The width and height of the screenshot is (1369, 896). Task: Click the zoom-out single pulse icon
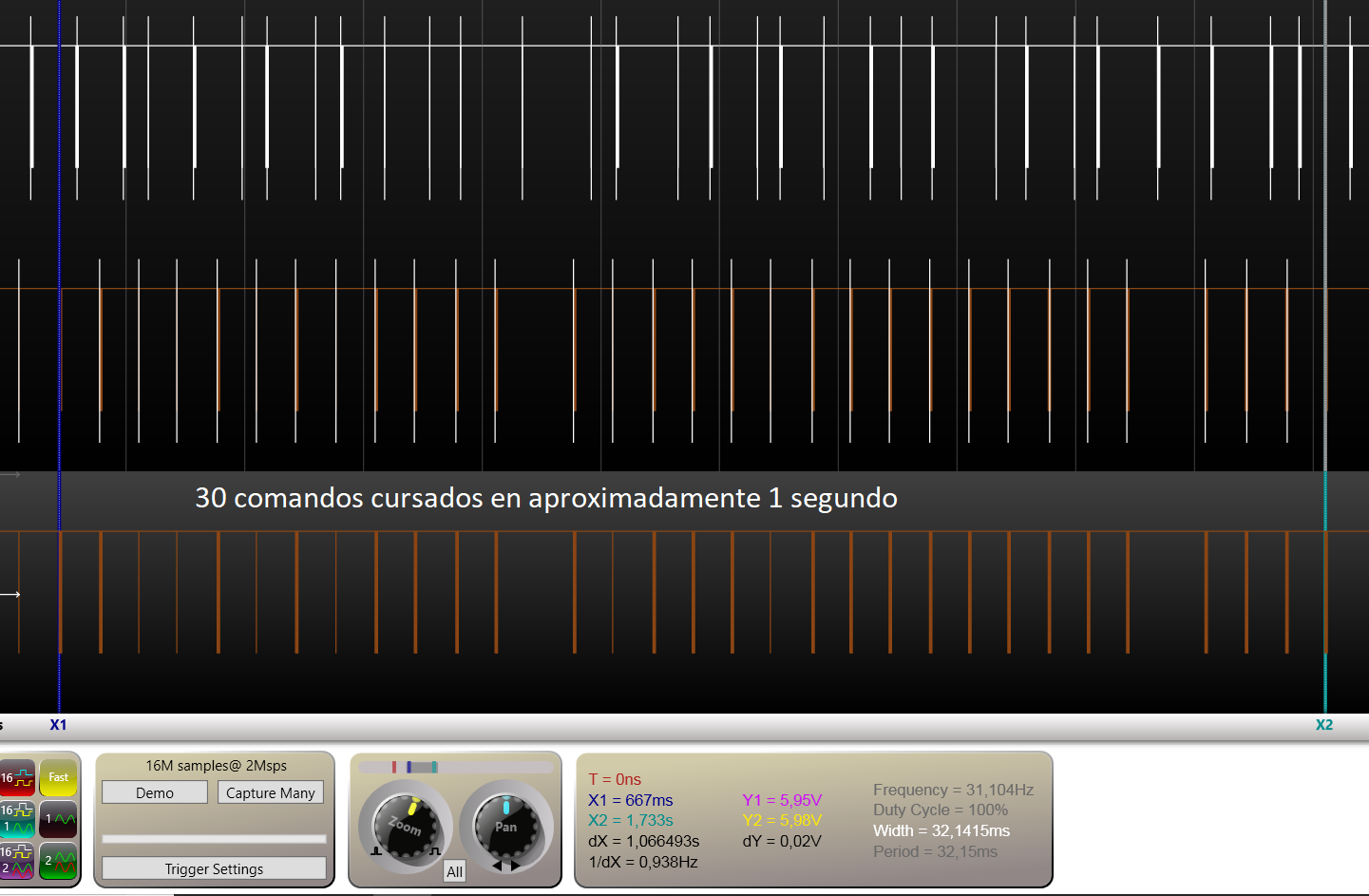coord(376,851)
